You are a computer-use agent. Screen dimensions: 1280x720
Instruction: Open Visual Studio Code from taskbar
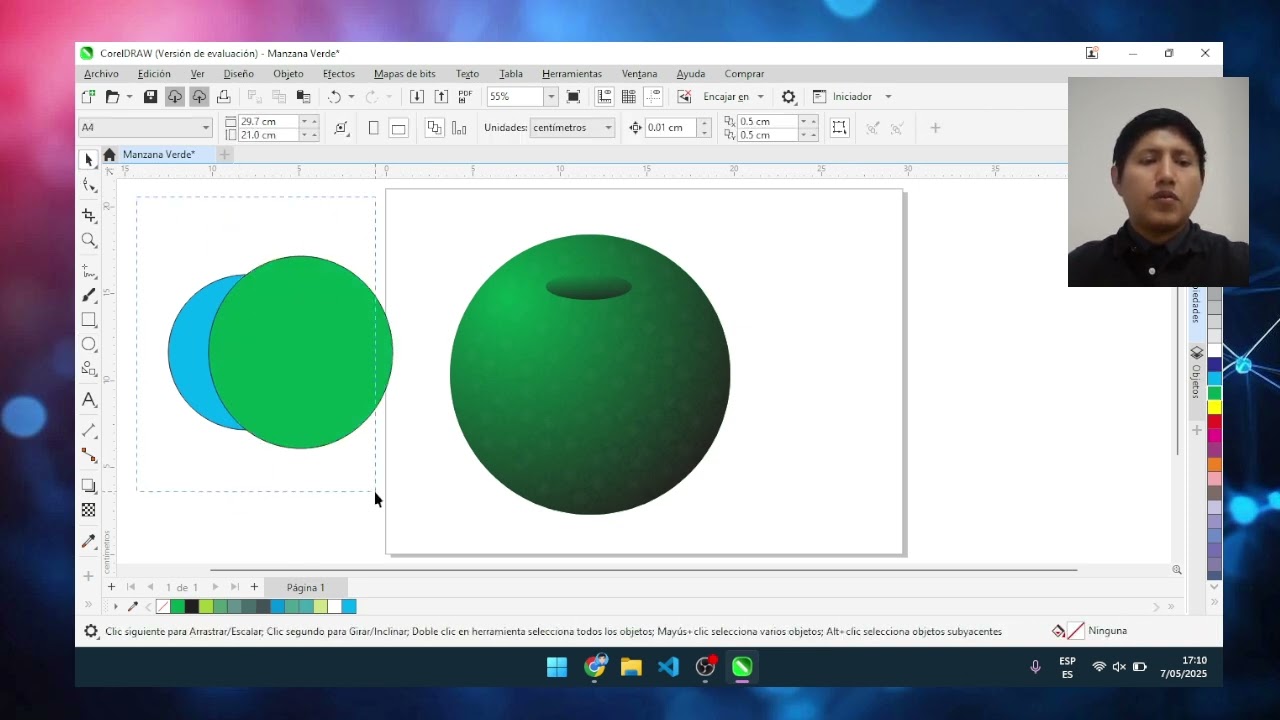[x=668, y=667]
